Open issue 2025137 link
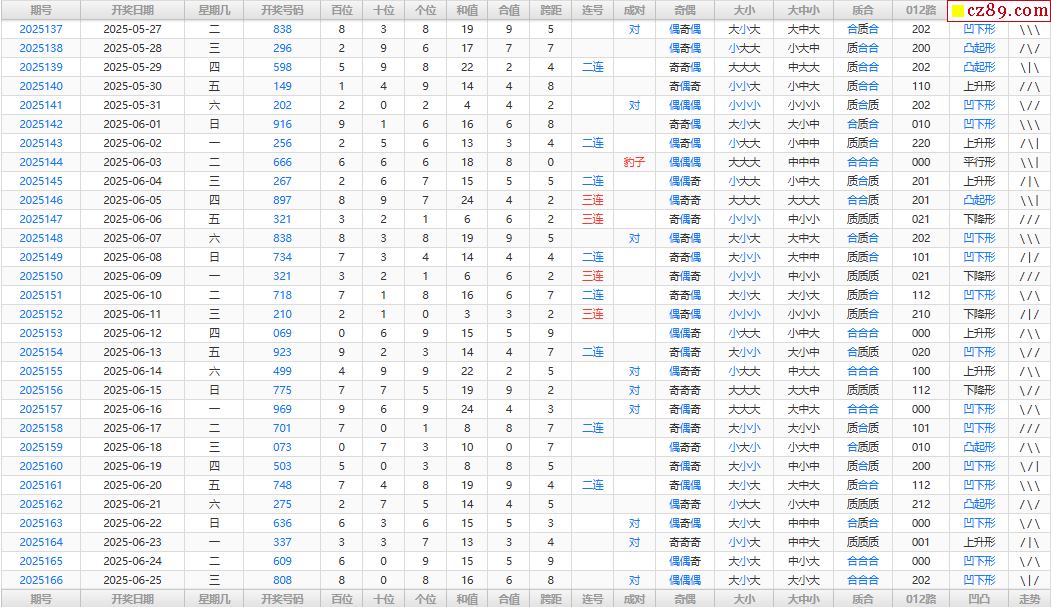This screenshot has width=1051, height=607. [x=41, y=29]
